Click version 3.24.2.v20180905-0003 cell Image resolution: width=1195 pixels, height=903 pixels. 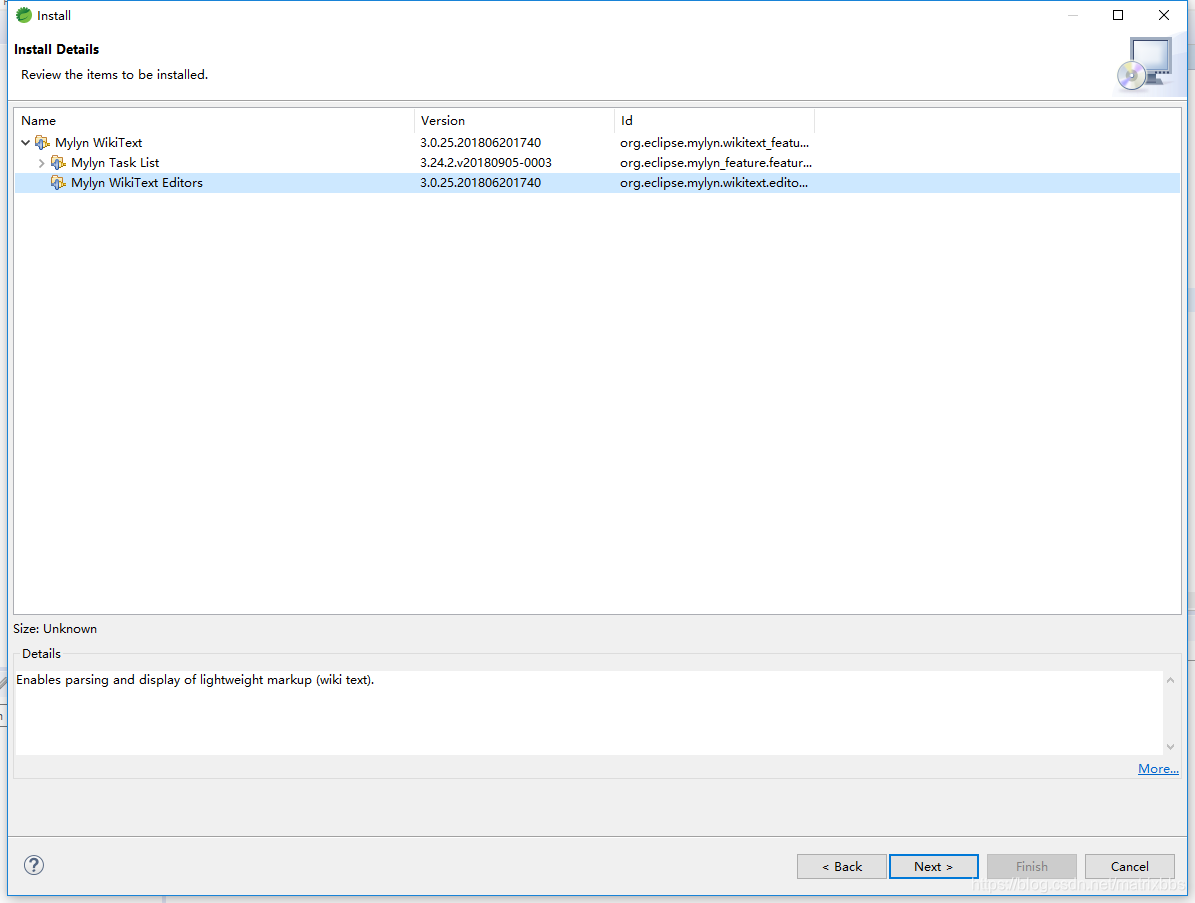tap(485, 162)
